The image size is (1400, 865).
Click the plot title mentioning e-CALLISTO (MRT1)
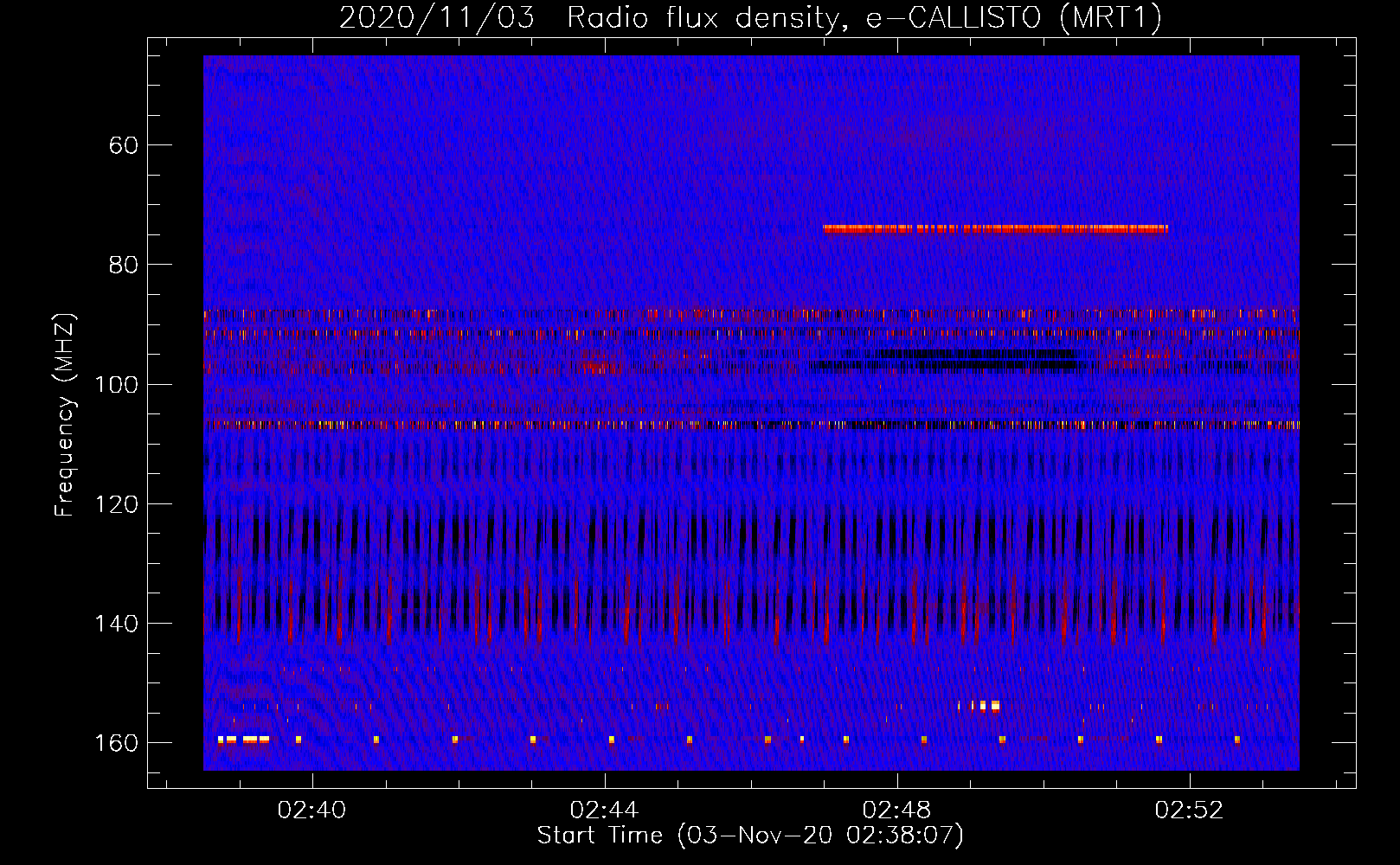(750, 17)
